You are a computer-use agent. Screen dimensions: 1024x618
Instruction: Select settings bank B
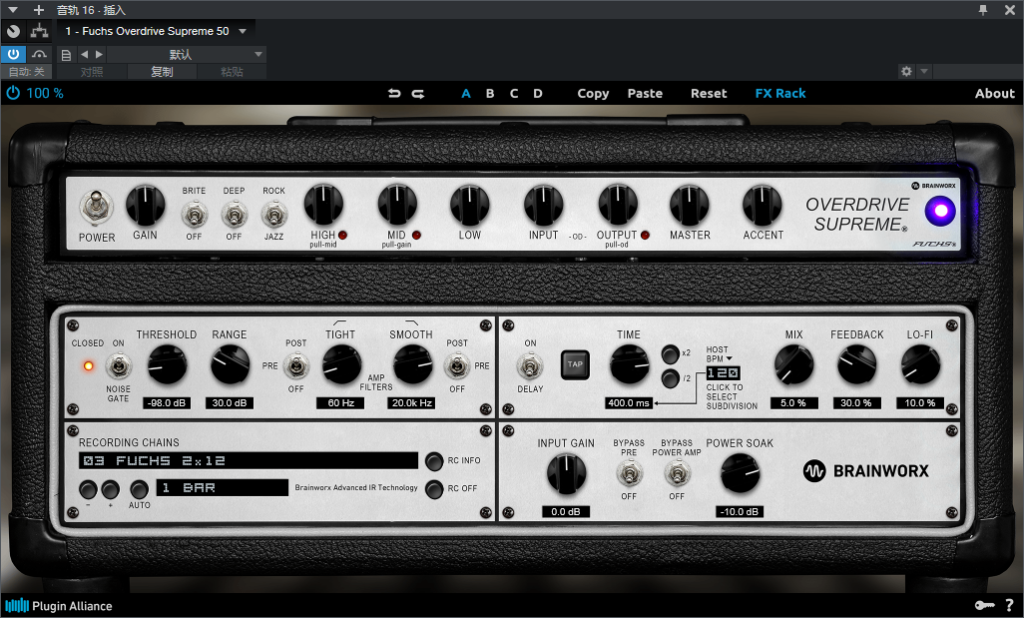490,93
